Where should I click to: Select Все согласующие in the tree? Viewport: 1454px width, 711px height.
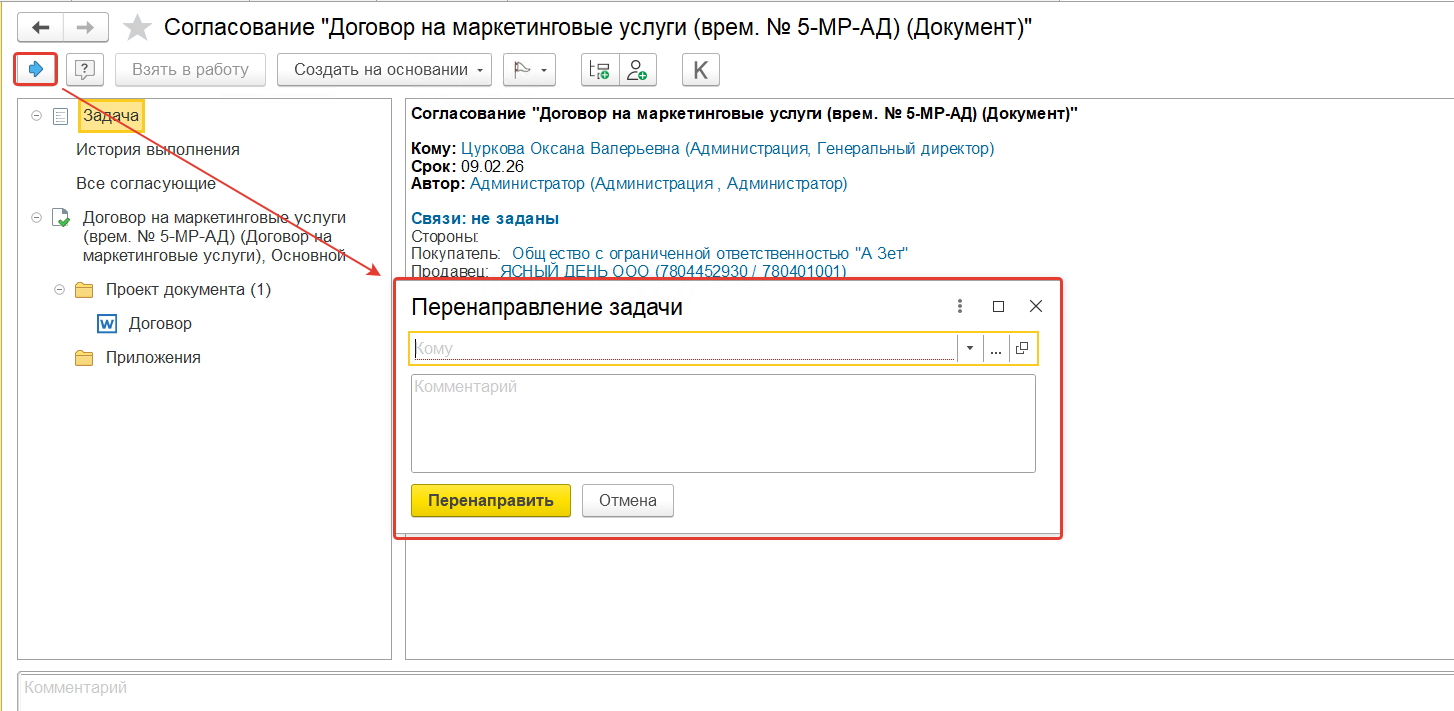tap(146, 184)
